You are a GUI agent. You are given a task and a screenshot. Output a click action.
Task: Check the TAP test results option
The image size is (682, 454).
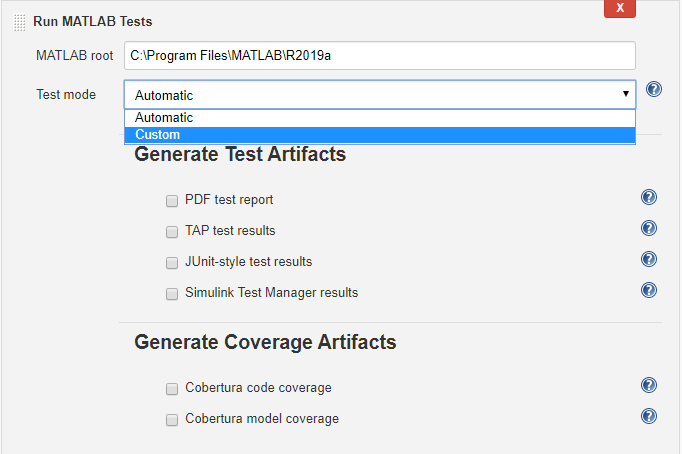tap(172, 231)
